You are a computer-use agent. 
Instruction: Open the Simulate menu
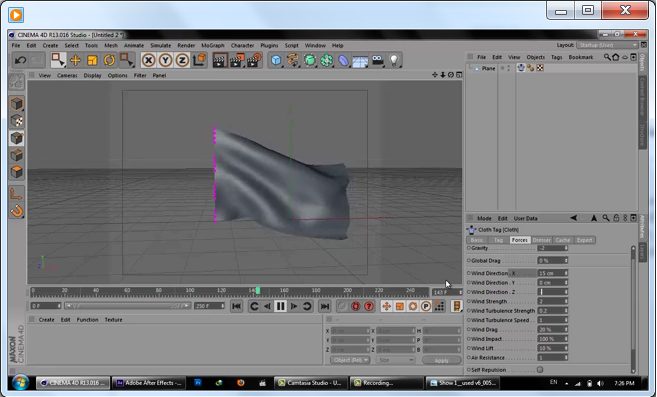pyautogui.click(x=160, y=45)
